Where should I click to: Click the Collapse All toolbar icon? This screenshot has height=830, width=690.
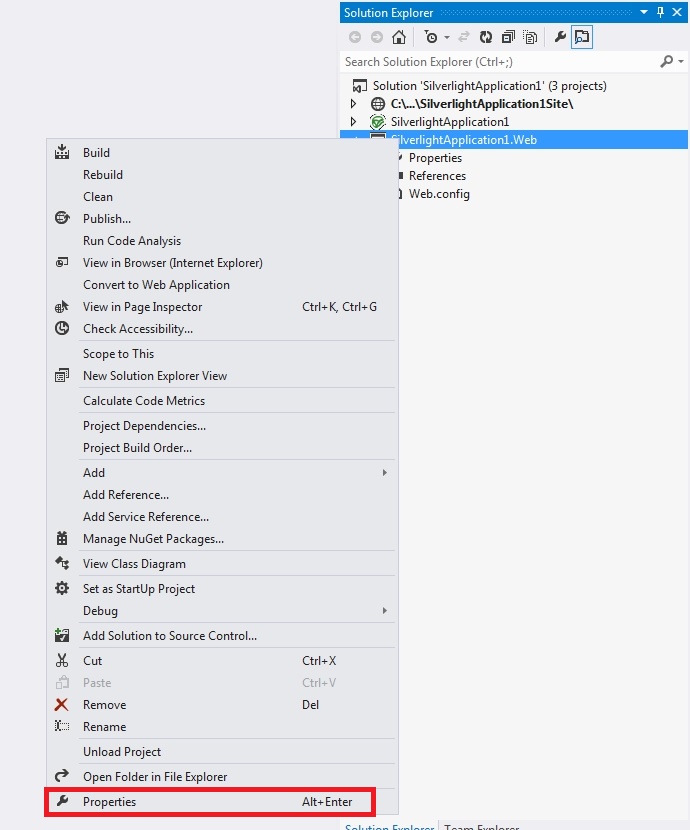[x=508, y=37]
